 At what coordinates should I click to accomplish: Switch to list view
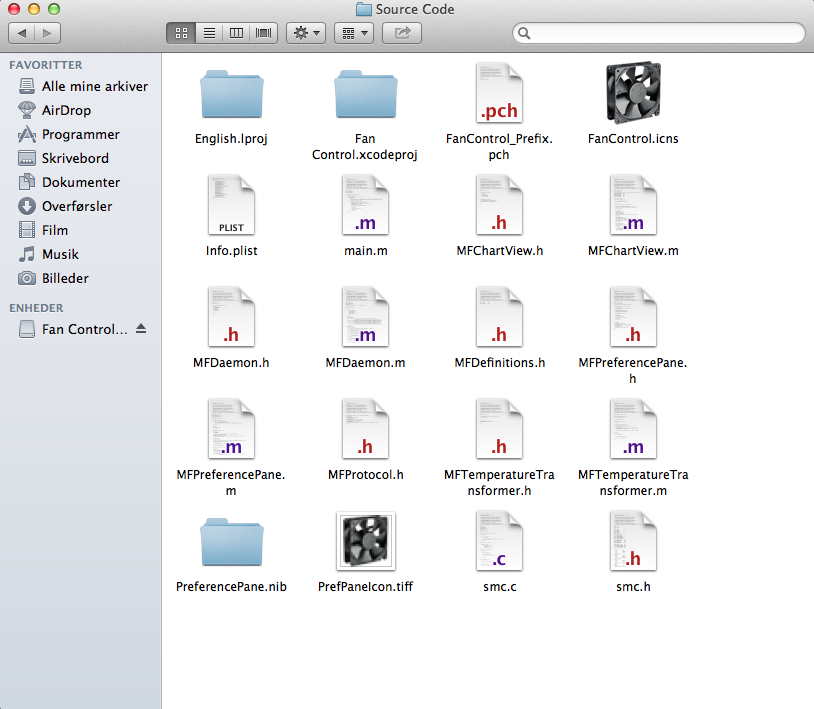click(209, 33)
